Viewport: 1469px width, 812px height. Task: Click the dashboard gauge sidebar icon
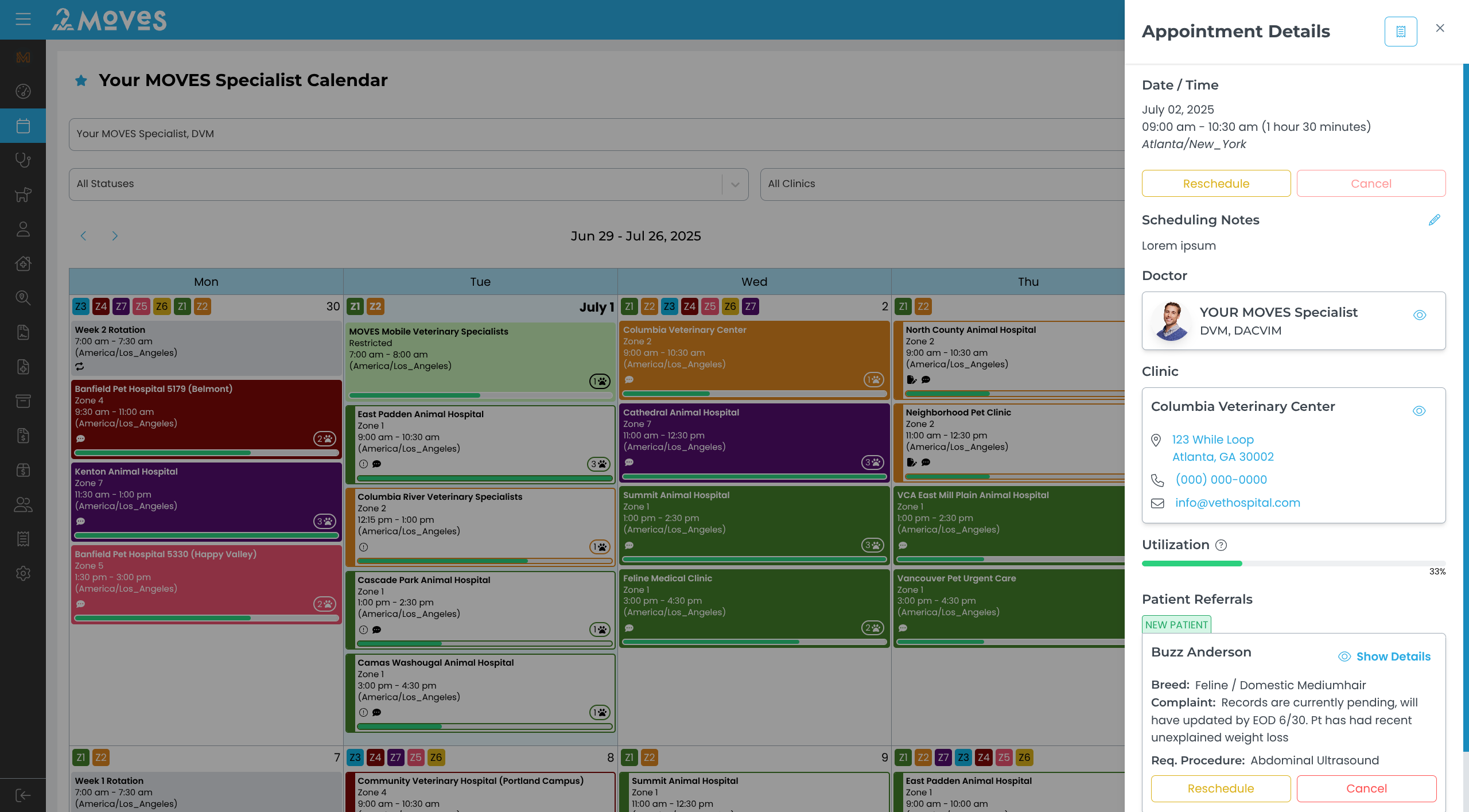coord(23,91)
